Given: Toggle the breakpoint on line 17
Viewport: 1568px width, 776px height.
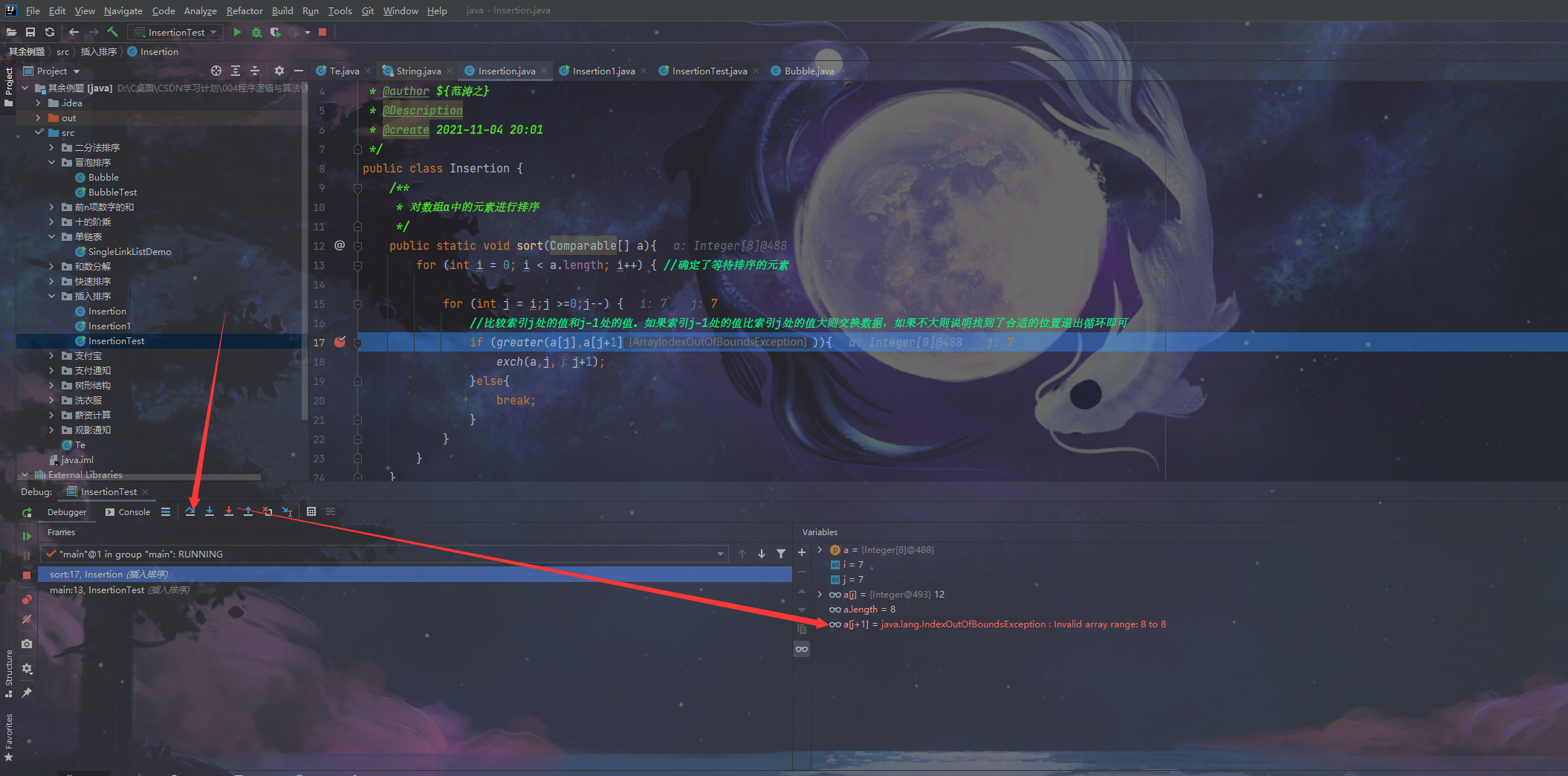Looking at the screenshot, I should coord(340,342).
